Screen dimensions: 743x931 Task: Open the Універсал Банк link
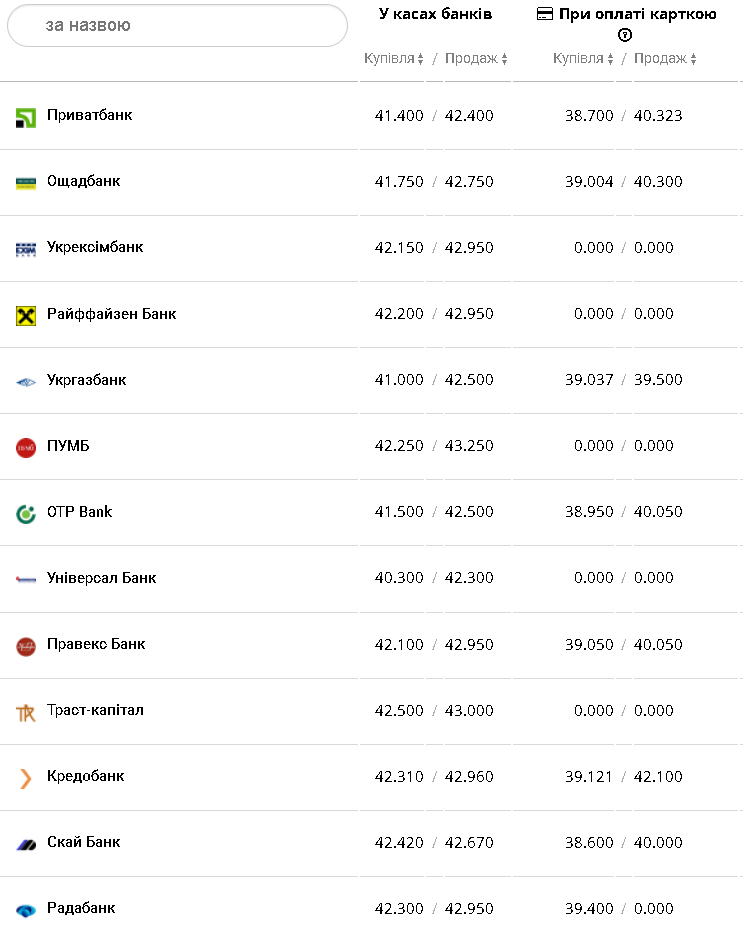click(x=101, y=578)
